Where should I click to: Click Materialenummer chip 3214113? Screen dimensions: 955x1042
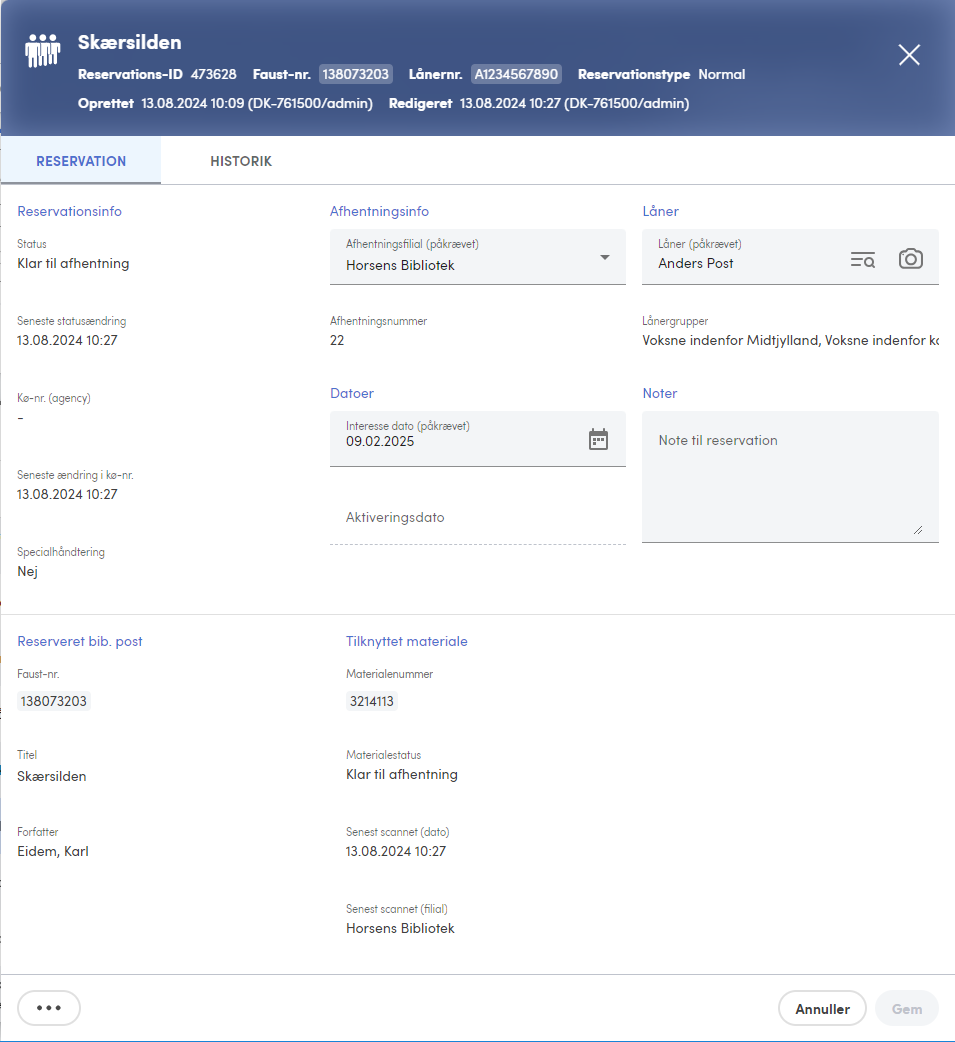(371, 701)
